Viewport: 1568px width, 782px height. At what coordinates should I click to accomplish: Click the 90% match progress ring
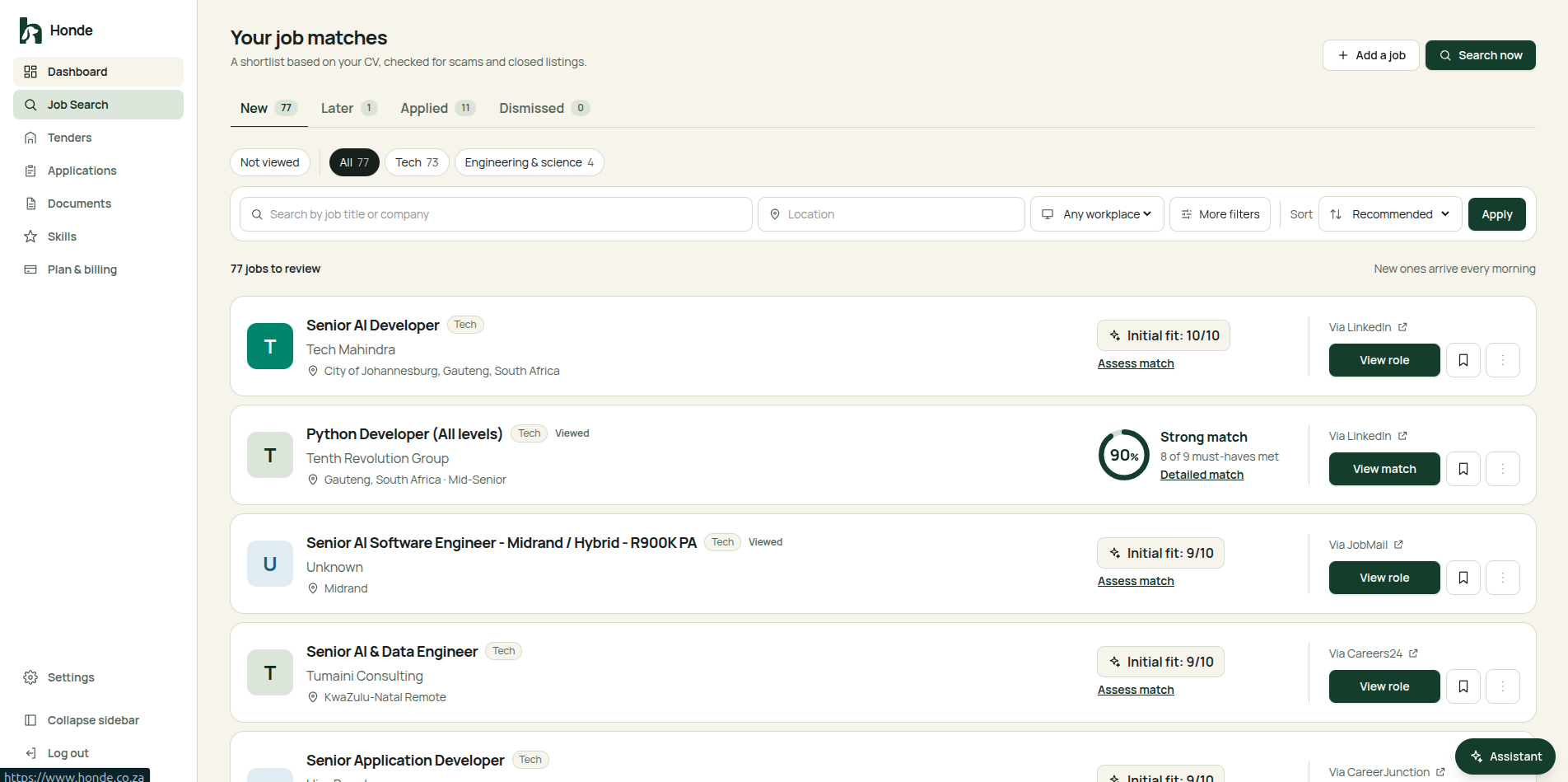[x=1124, y=455]
